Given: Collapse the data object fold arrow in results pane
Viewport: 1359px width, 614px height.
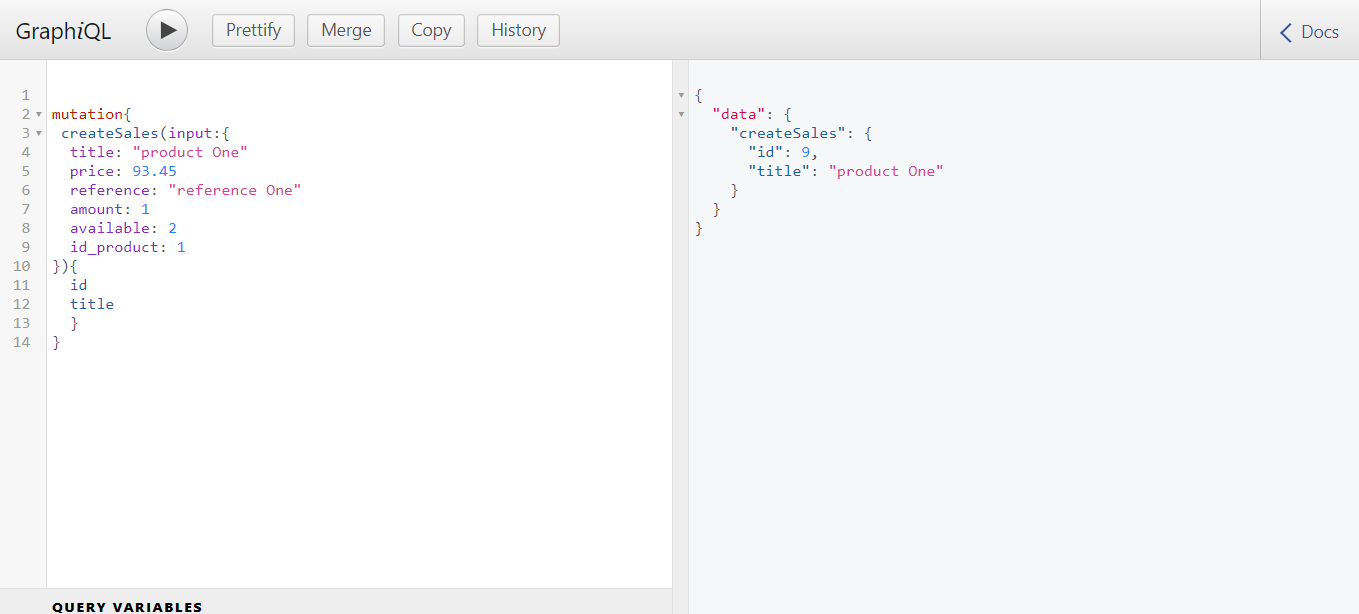Looking at the screenshot, I should click(681, 114).
